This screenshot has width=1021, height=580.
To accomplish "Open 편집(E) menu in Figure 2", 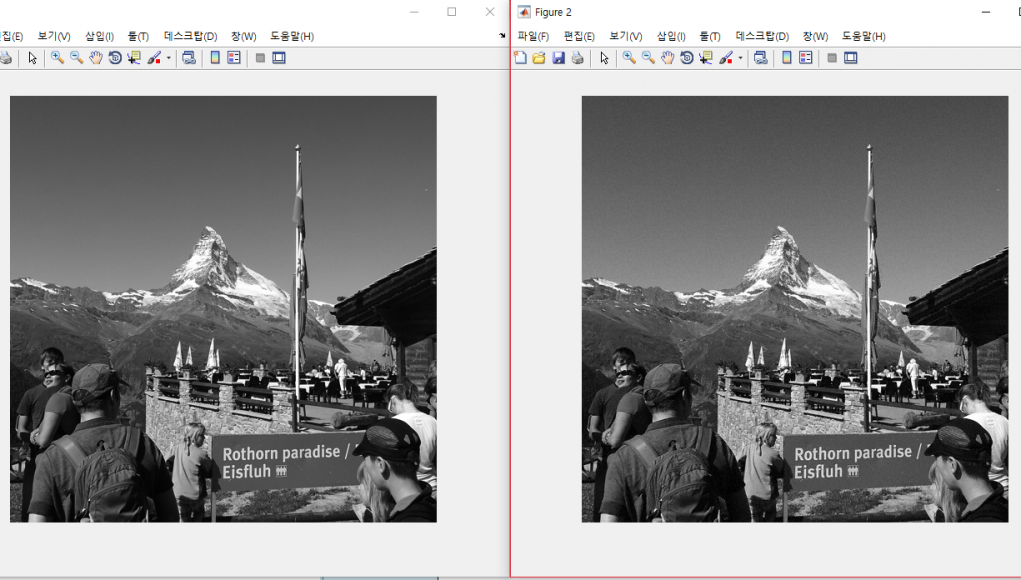I will point(579,36).
